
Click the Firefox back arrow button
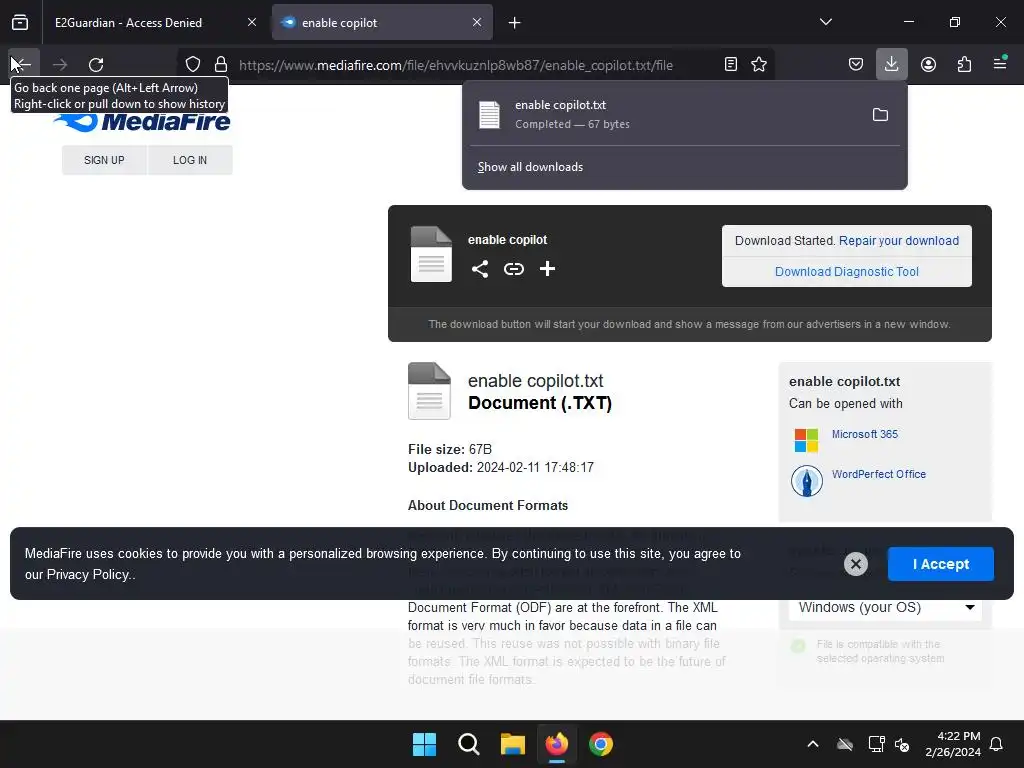[x=24, y=64]
